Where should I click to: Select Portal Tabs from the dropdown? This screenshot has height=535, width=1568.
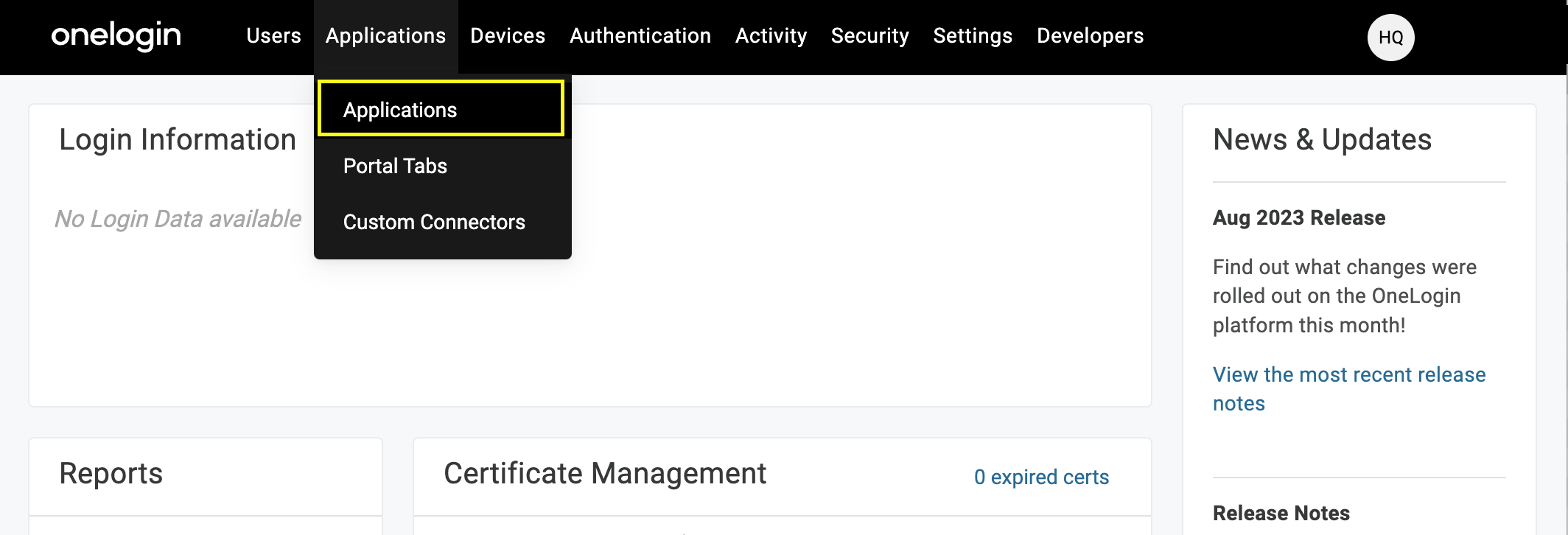click(443, 166)
